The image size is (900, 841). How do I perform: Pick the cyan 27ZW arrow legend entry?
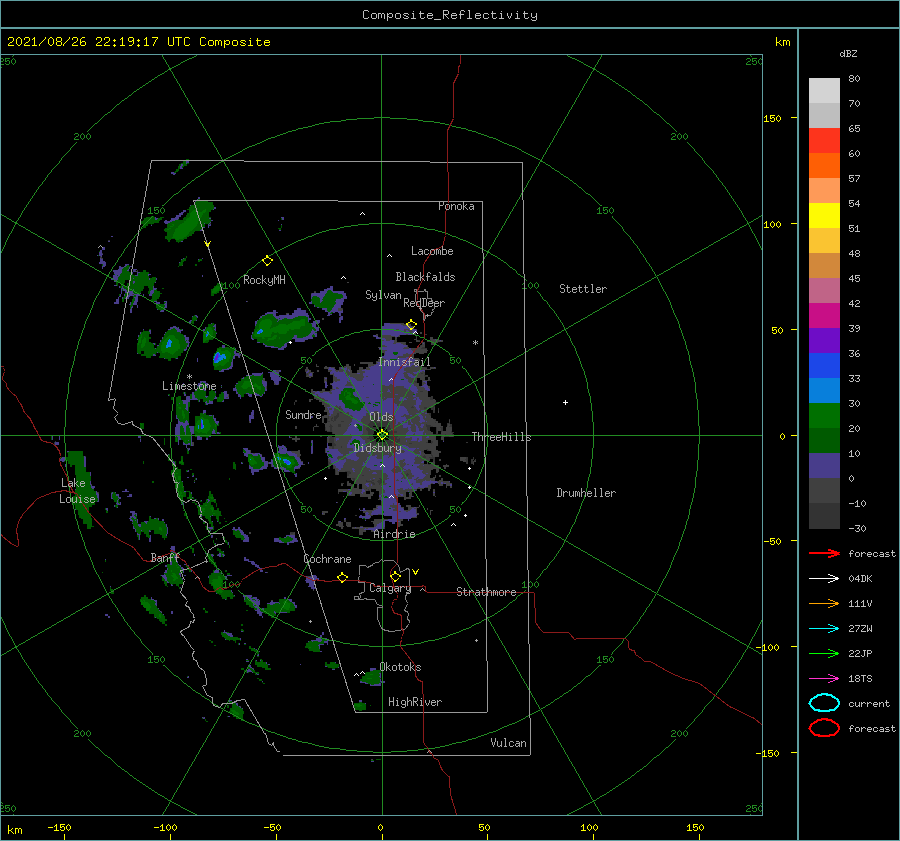(x=824, y=629)
